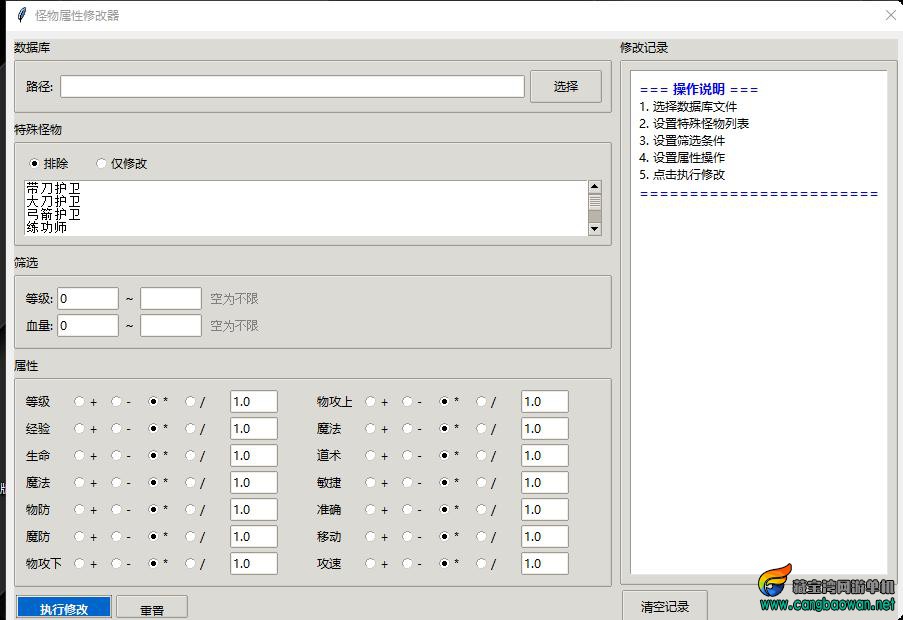The height and width of the screenshot is (620, 903).
Task: Click the 物攻下 value field
Action: point(254,564)
